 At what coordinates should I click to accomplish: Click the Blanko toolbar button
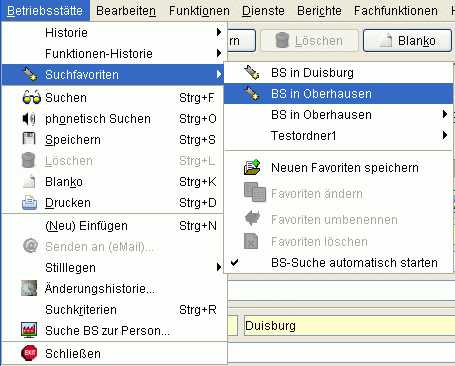[x=407, y=41]
